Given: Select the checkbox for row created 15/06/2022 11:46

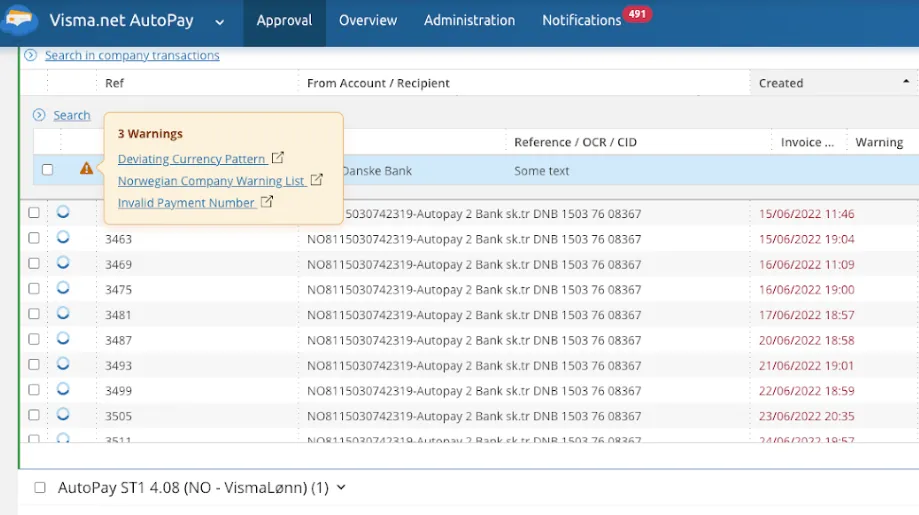Looking at the screenshot, I should tap(34, 213).
